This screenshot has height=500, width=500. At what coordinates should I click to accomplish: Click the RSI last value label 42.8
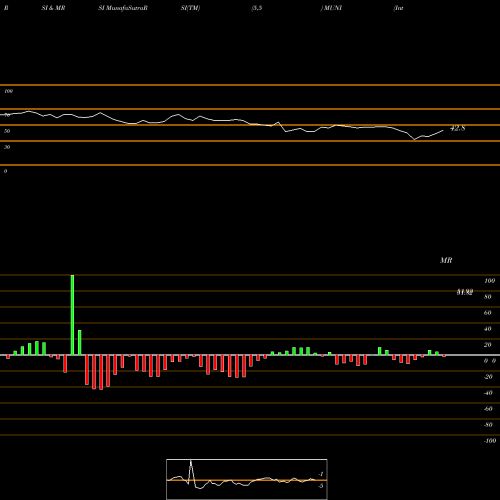[457, 128]
